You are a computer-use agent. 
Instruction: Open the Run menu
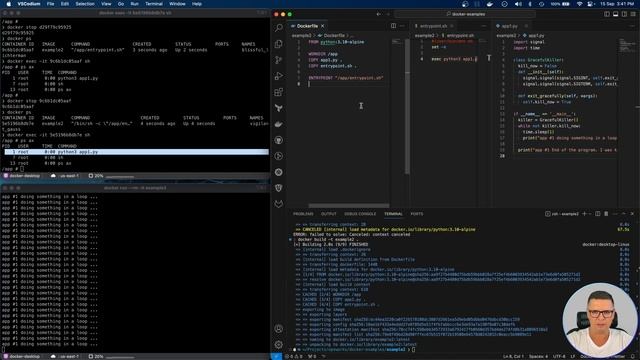[134, 4]
